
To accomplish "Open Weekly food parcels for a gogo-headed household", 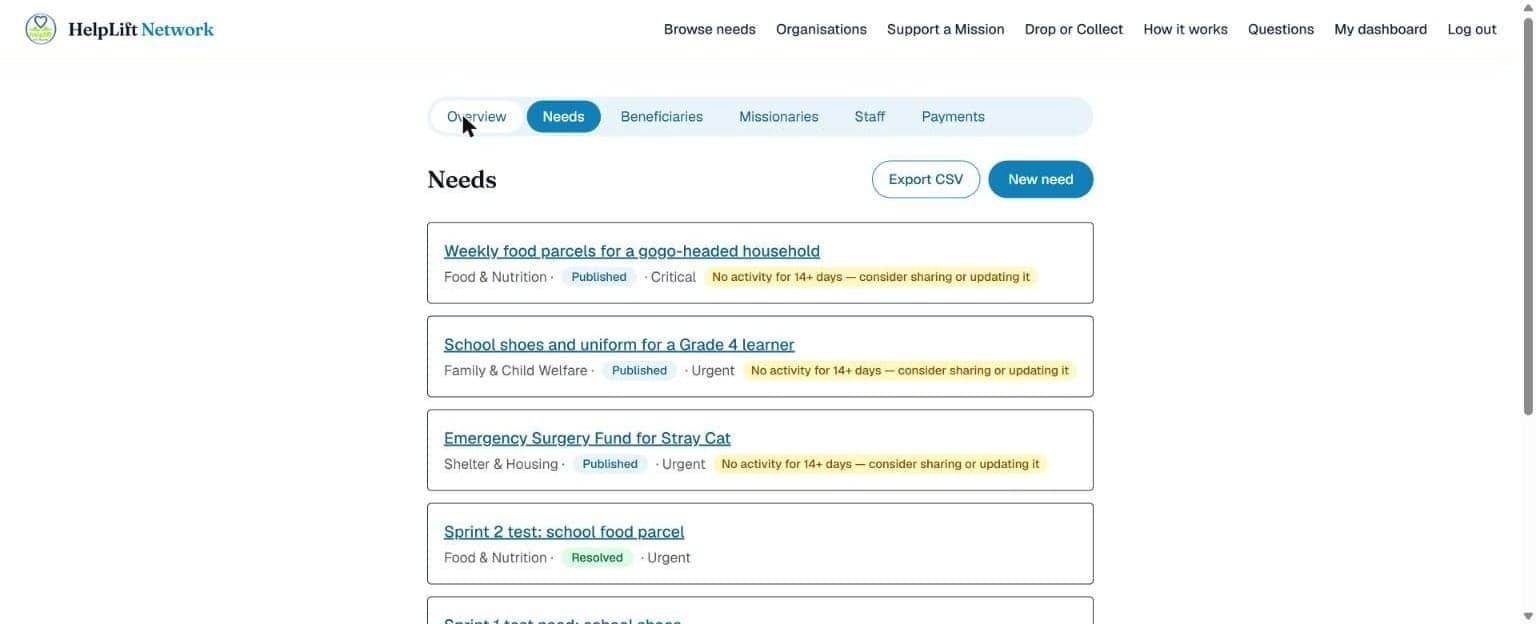I will (632, 251).
